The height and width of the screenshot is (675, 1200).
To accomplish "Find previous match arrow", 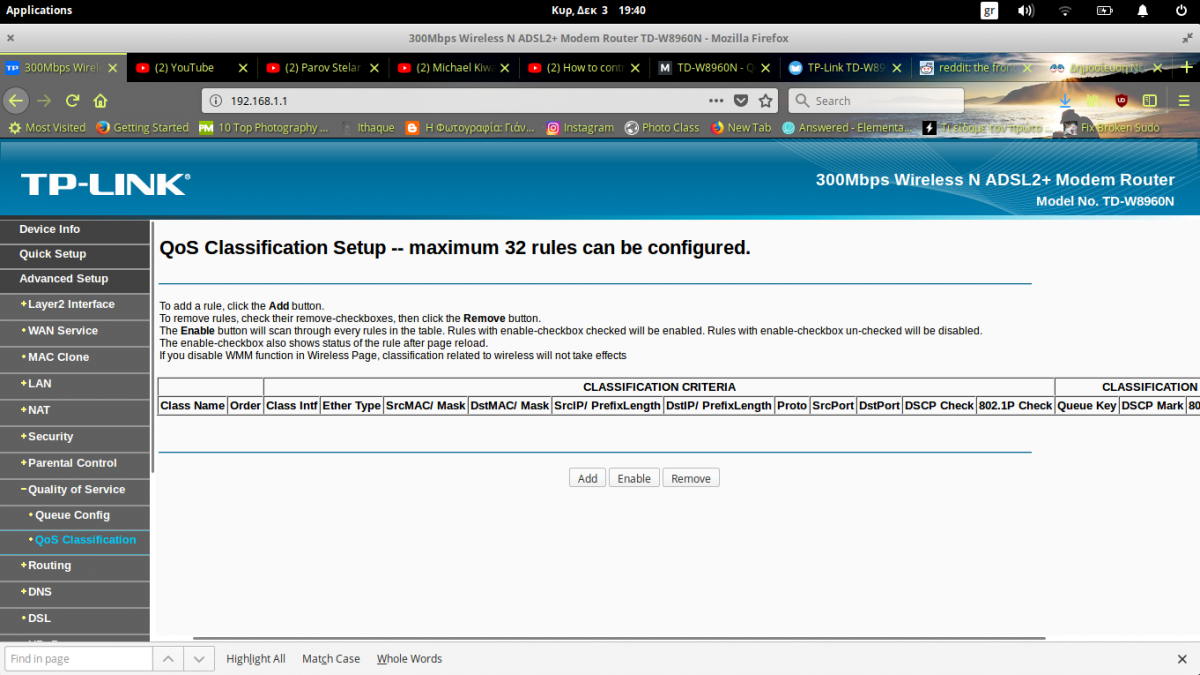I will (x=168, y=659).
